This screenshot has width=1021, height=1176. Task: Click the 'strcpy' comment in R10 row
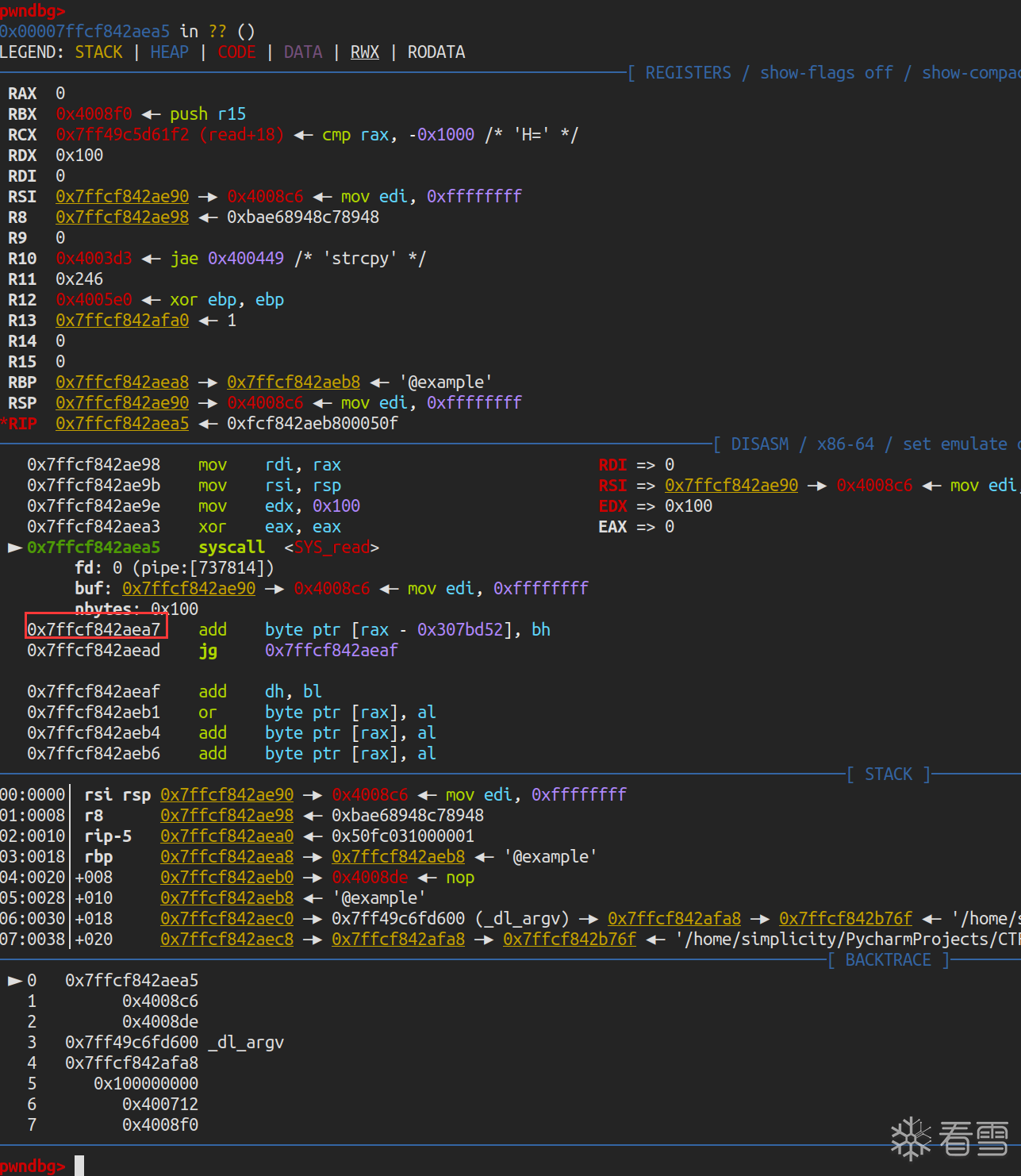point(360,259)
